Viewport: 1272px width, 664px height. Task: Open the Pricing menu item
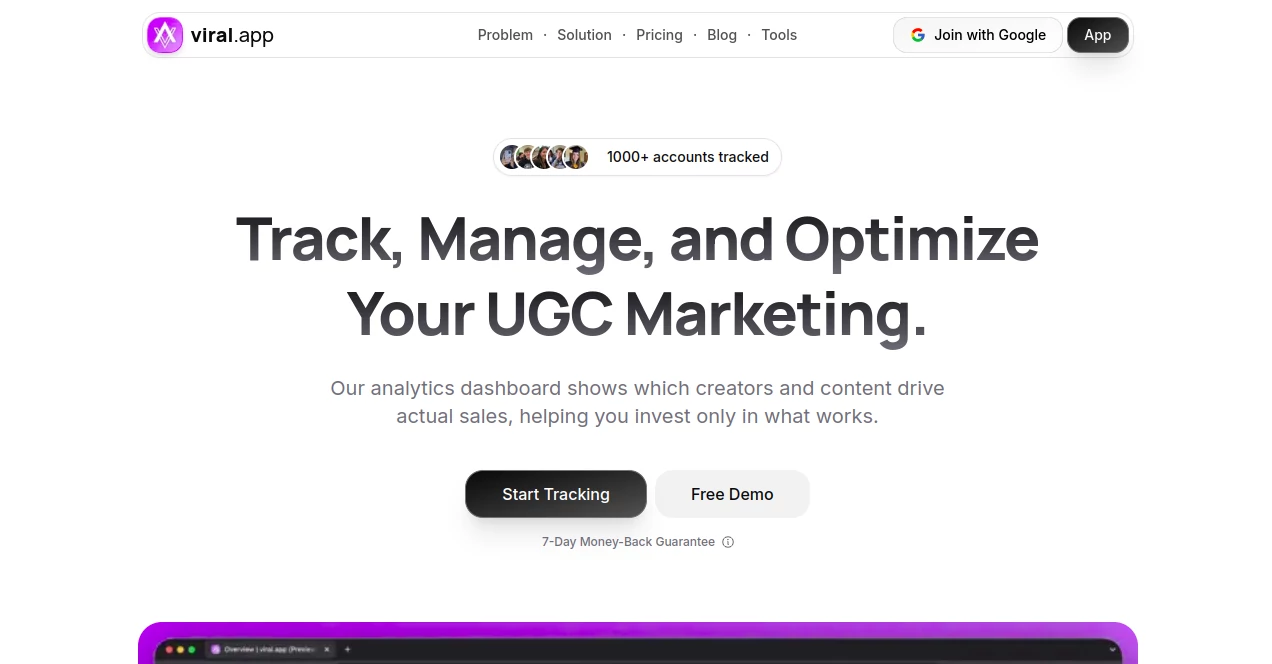pos(659,35)
